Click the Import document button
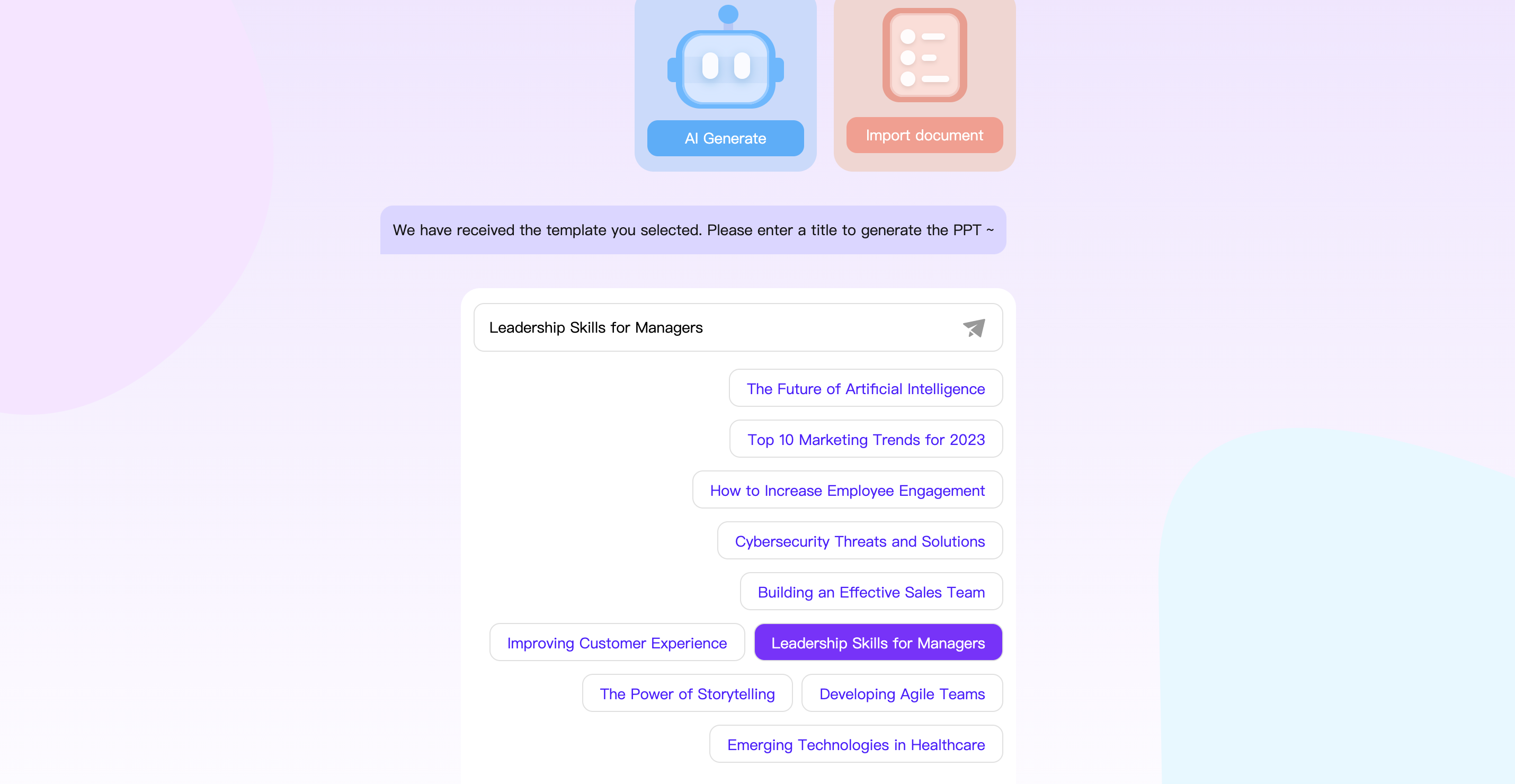This screenshot has width=1515, height=784. pyautogui.click(x=924, y=135)
